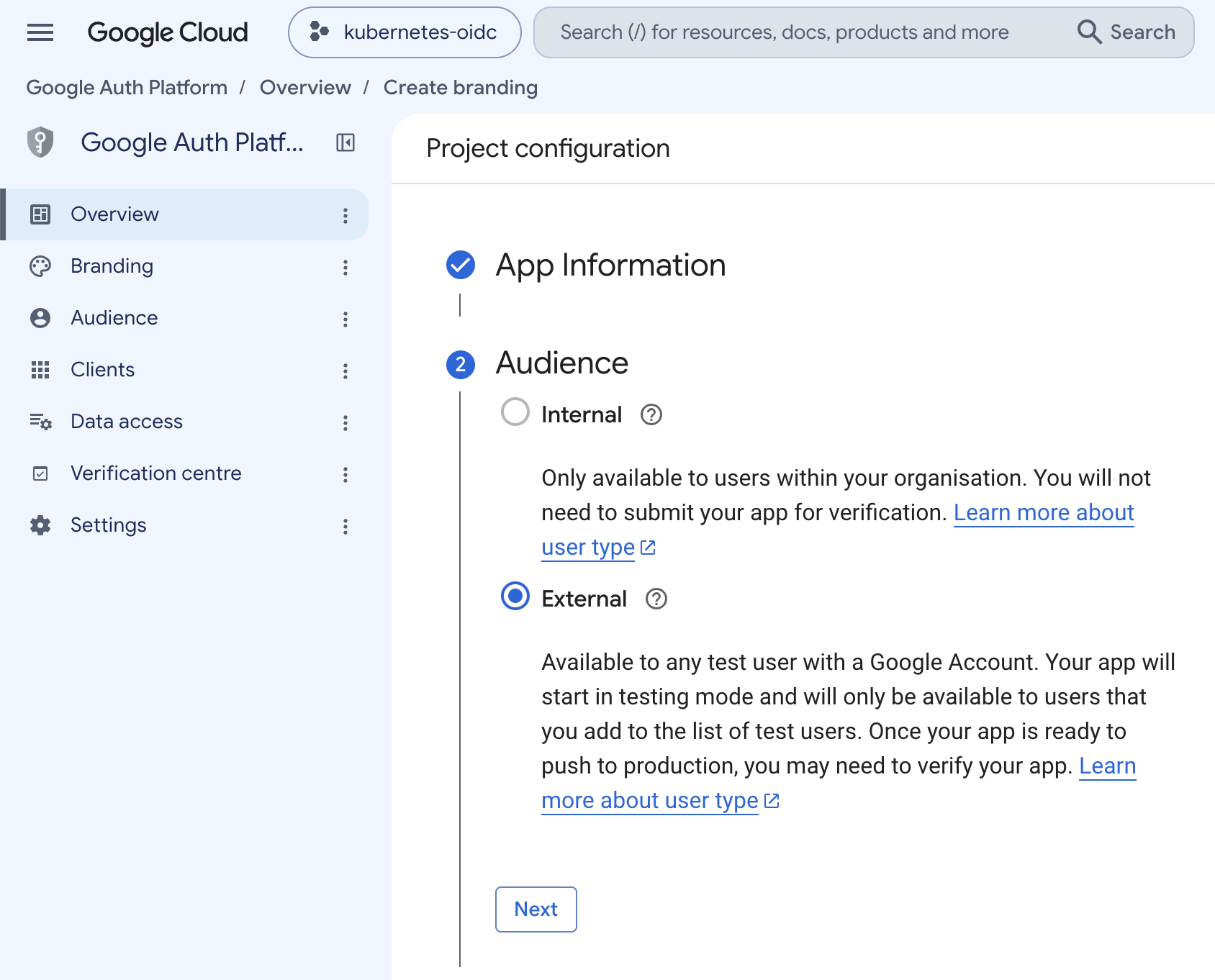
Task: Open more options for Audience item
Action: [x=345, y=319]
